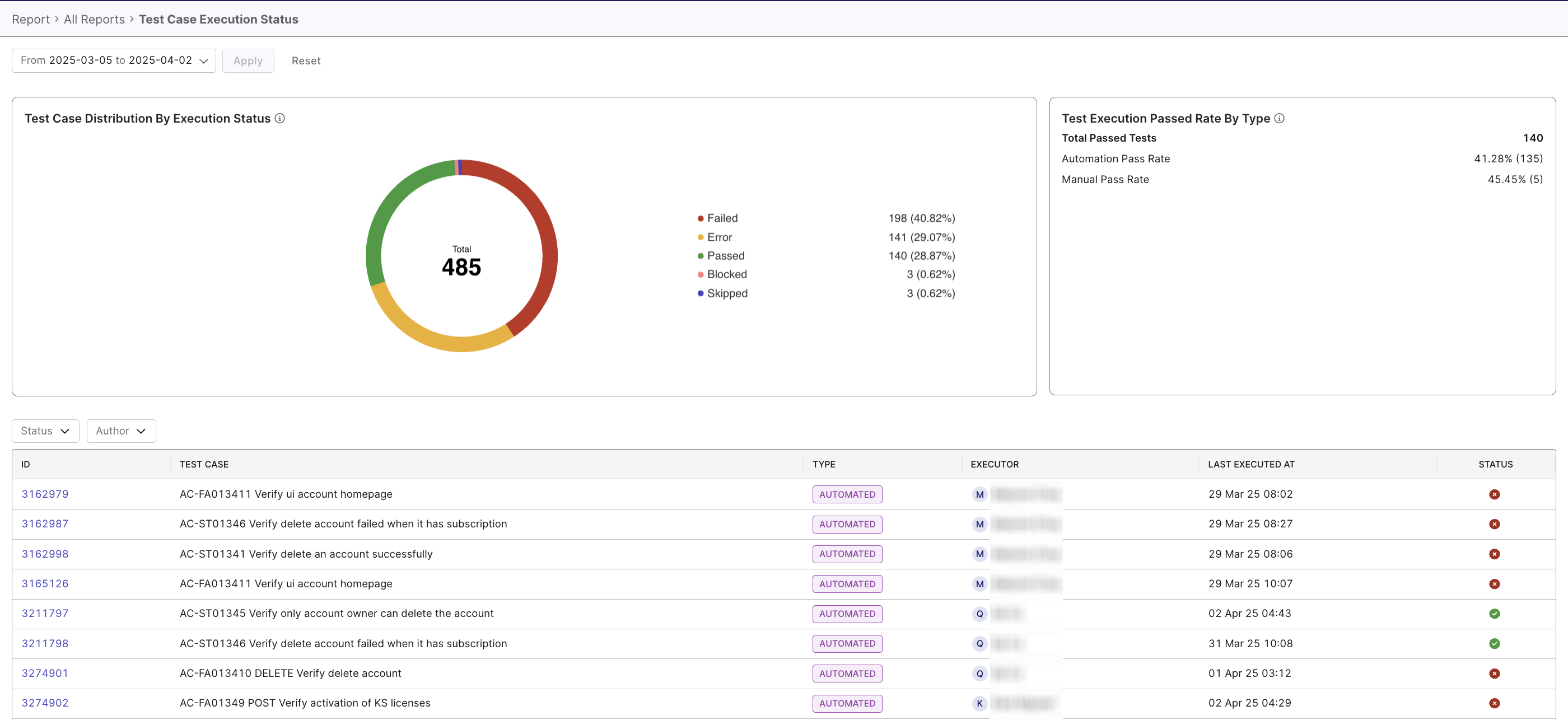Click the green passed icon on row 3211797
This screenshot has height=720, width=1568.
tap(1495, 614)
